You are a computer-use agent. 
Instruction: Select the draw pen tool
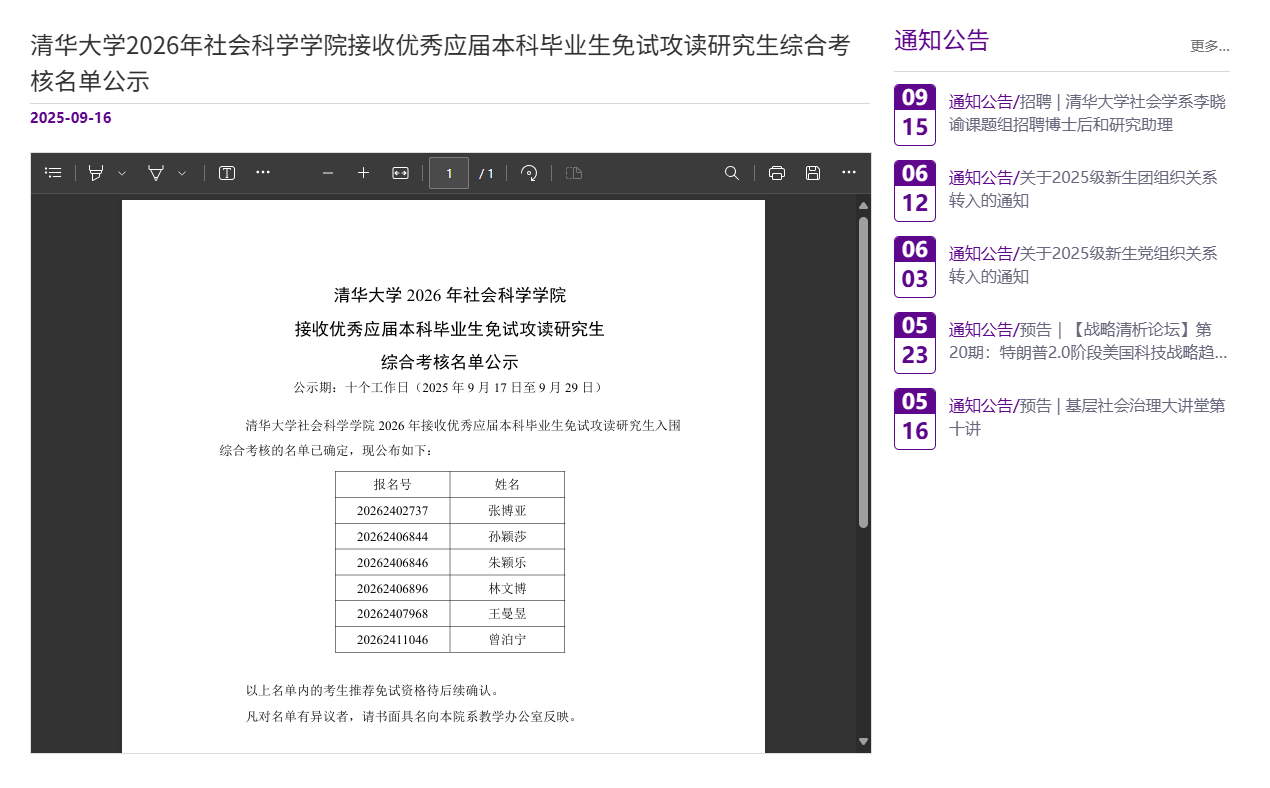pyautogui.click(x=156, y=173)
